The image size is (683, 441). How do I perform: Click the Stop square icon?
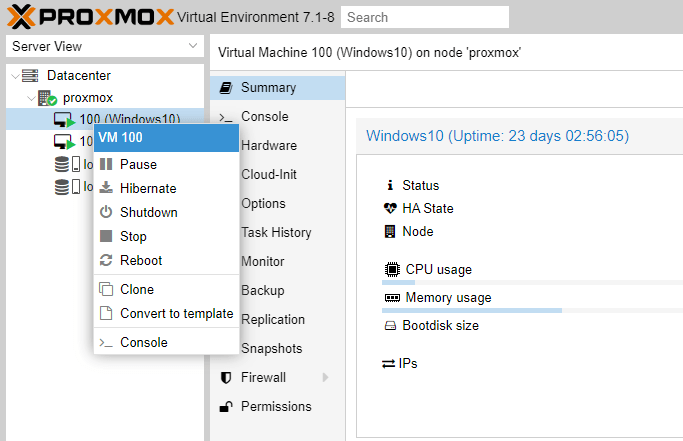(106, 236)
